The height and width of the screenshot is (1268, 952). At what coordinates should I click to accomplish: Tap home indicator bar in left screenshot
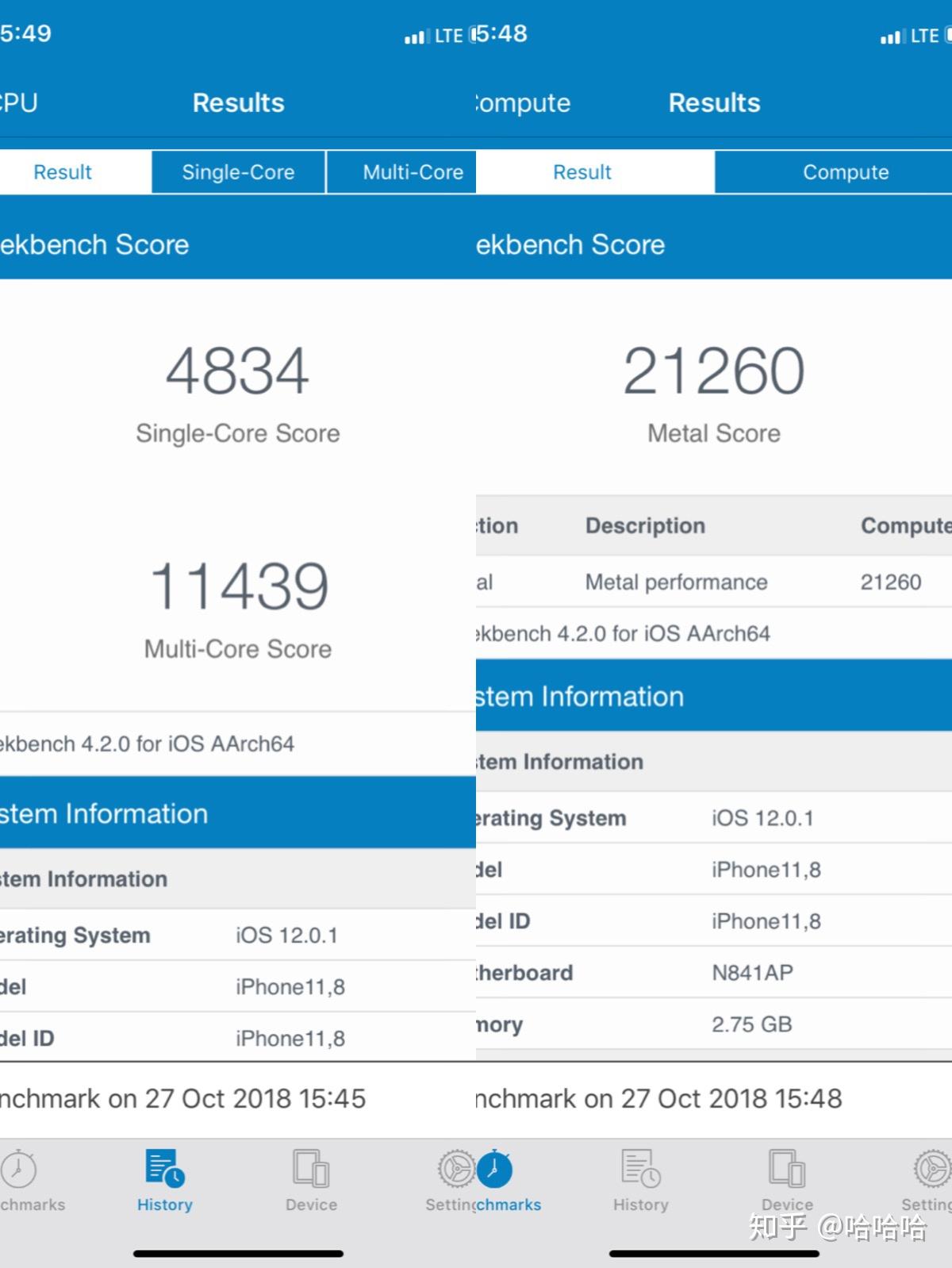click(x=238, y=1254)
